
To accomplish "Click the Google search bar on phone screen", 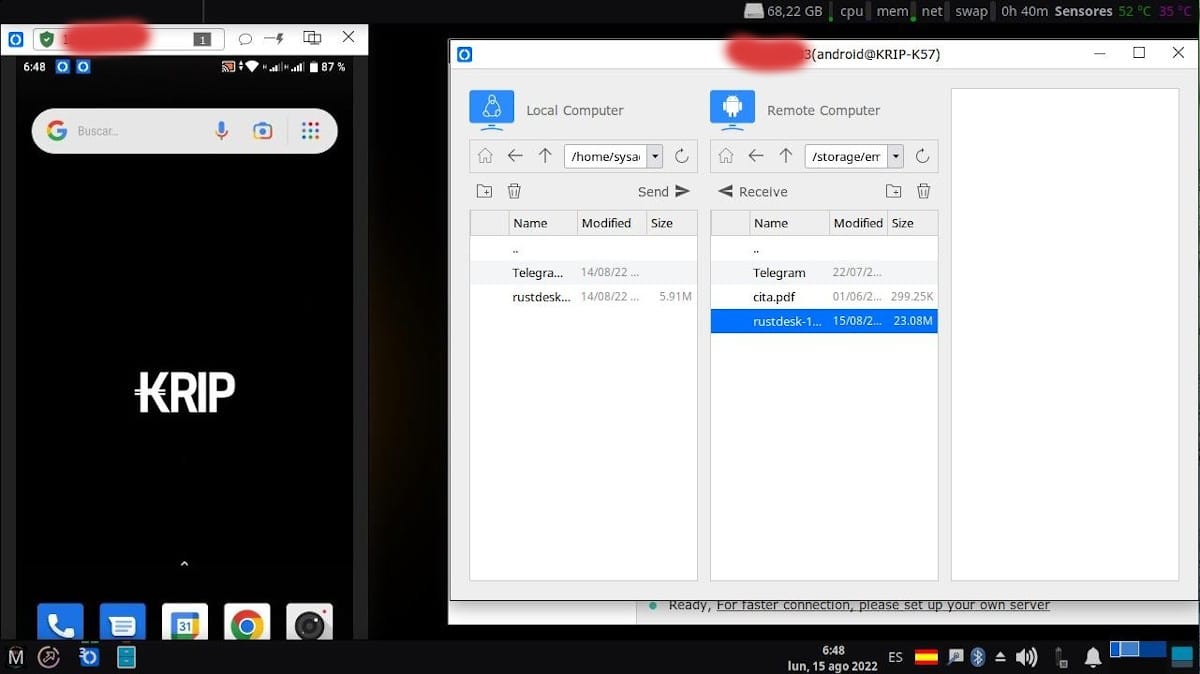I will pos(184,131).
